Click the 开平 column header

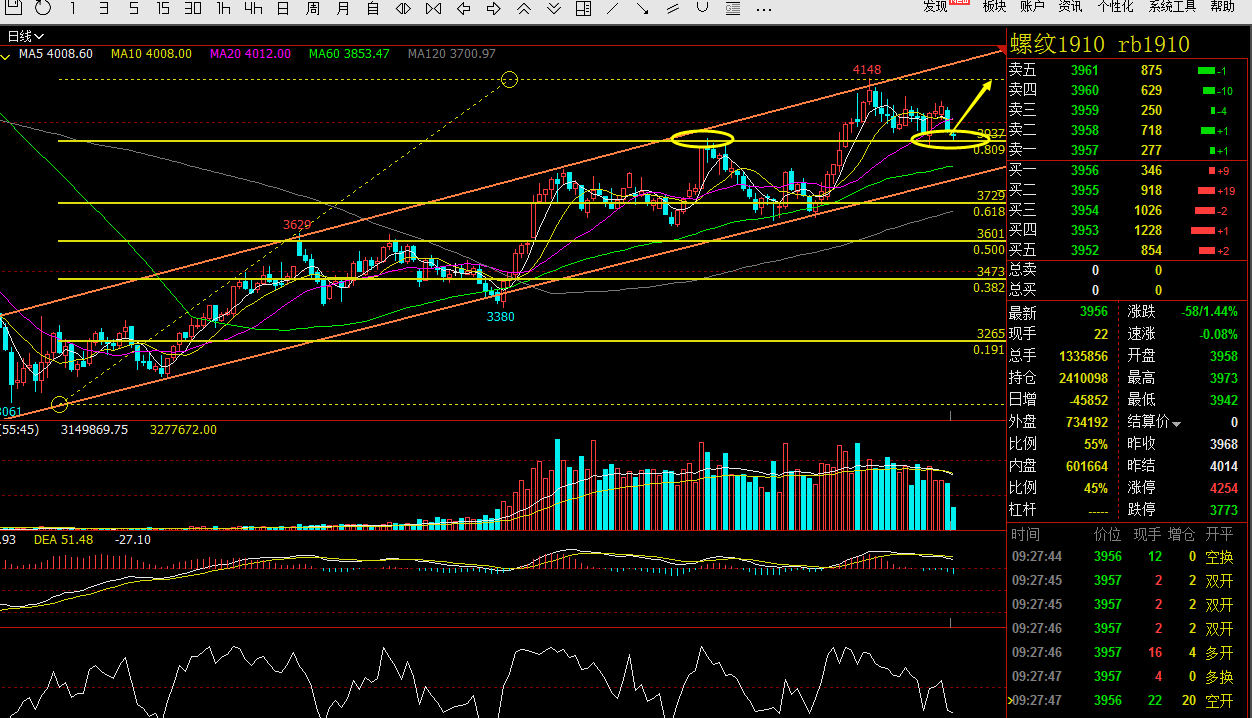pyautogui.click(x=1220, y=535)
